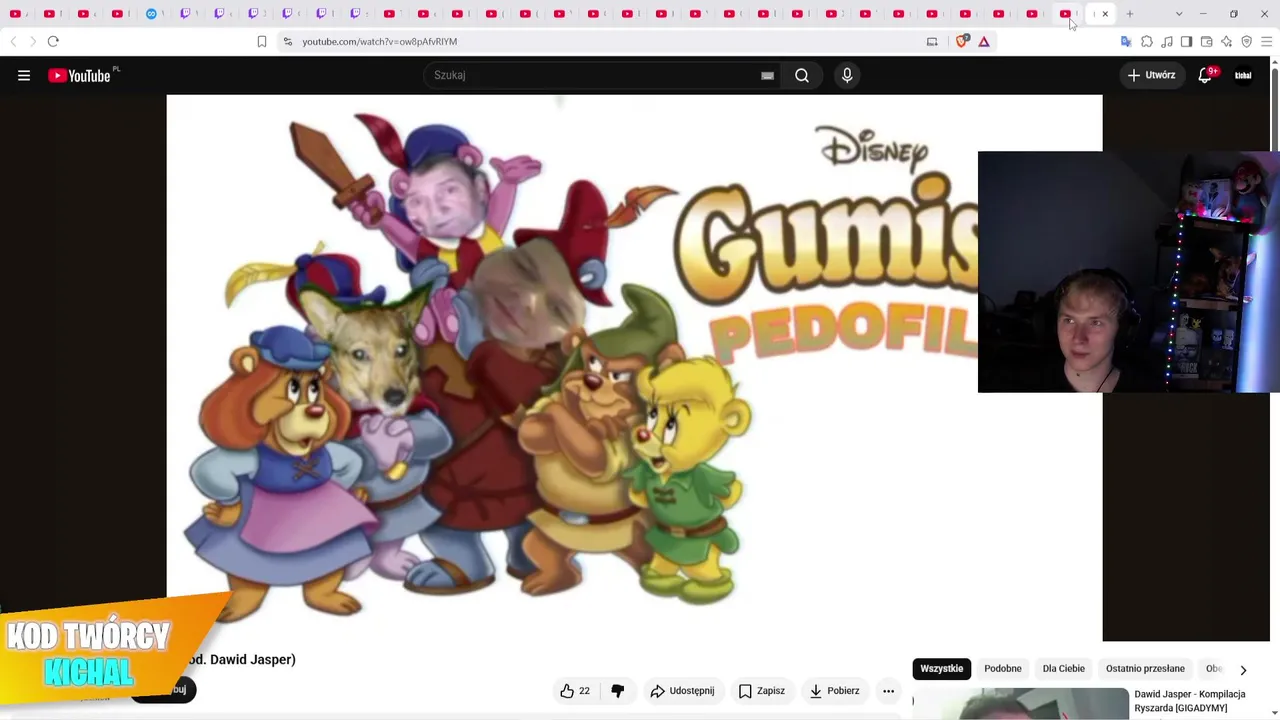Switch to the first Twitch tab
Screen dimensions: 1280x720
185,14
